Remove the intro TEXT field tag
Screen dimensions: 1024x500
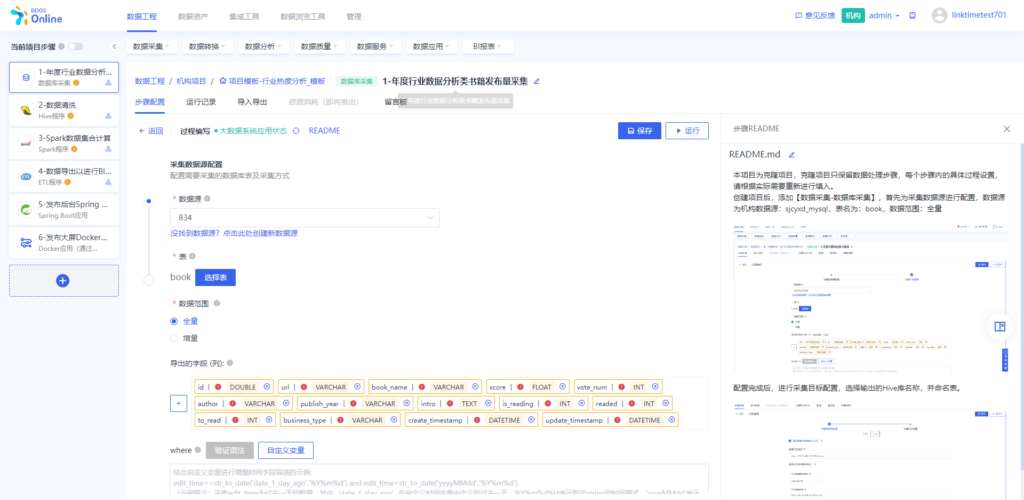tap(489, 403)
